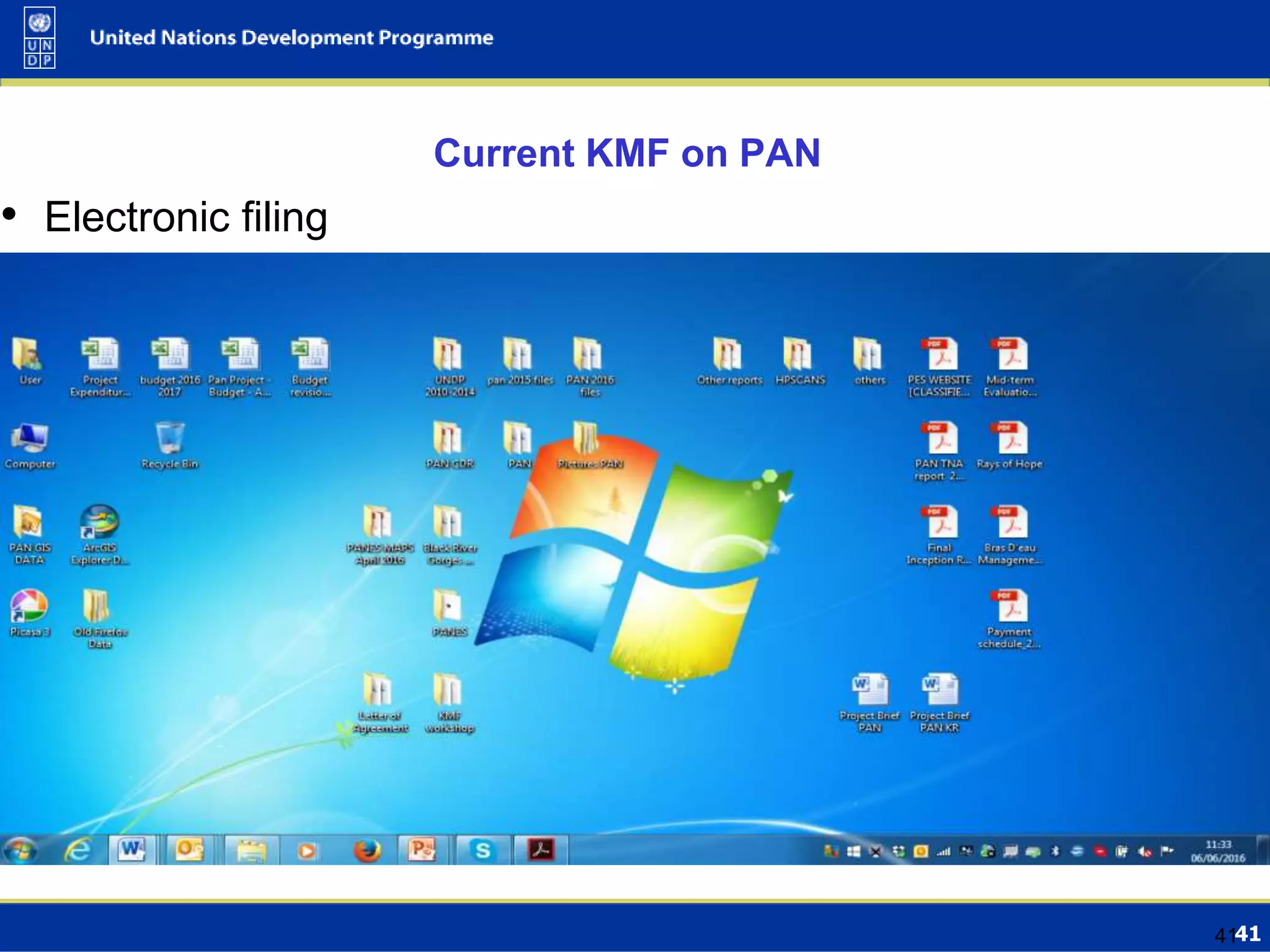The width and height of the screenshot is (1270, 952).
Task: Open Project Brief PAN Word document
Action: pos(869,690)
